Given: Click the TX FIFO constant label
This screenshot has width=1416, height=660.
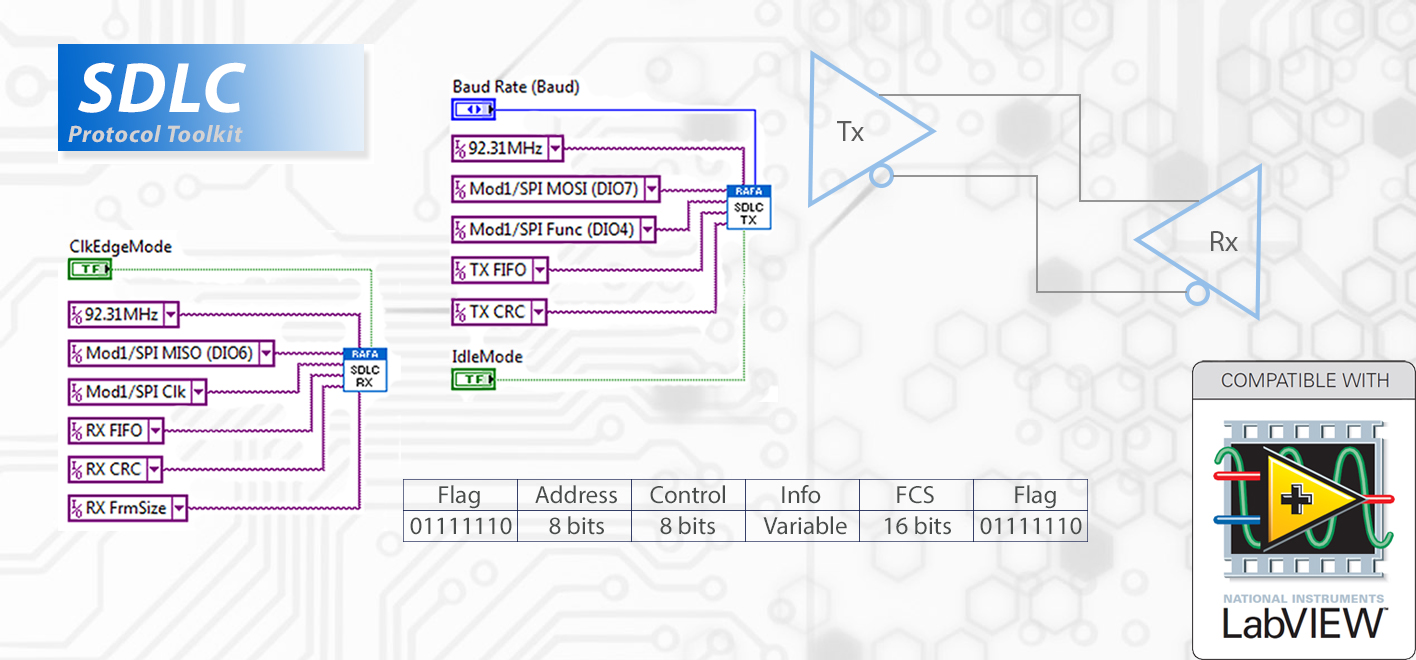Looking at the screenshot, I should pos(500,270).
